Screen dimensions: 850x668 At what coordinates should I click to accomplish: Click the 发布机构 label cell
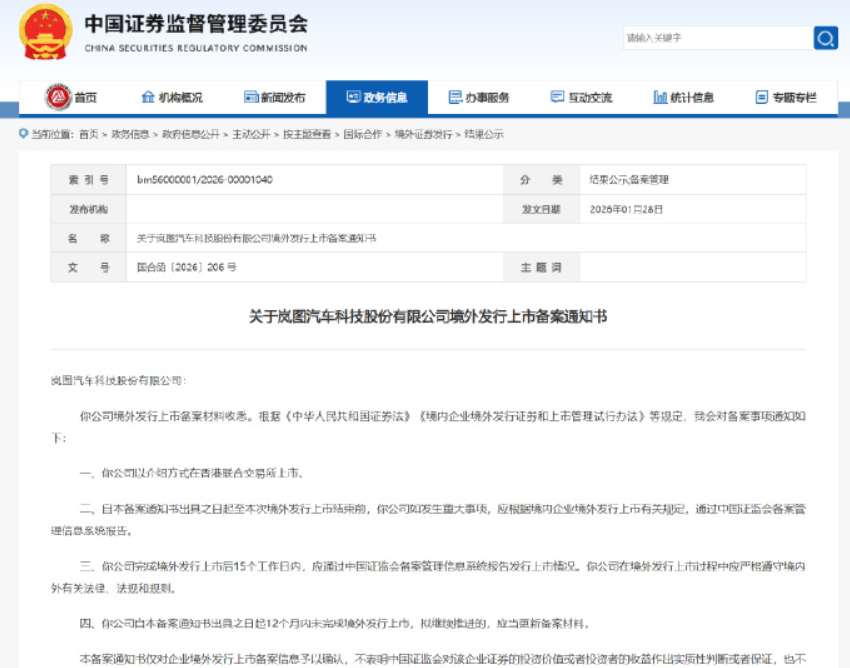(89, 209)
